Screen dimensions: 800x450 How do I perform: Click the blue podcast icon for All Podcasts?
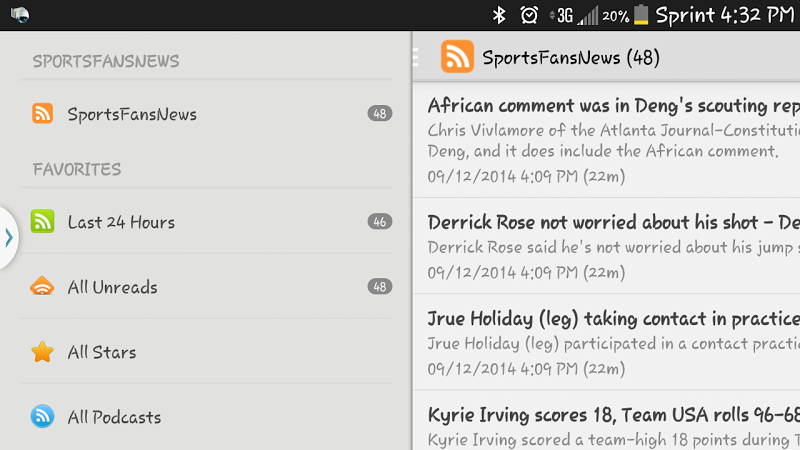[42, 416]
